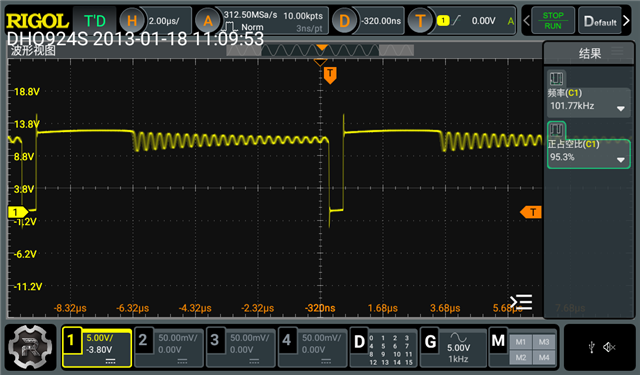The width and height of the screenshot is (640, 375).
Task: Turn on channel 4
Action: click(313, 348)
